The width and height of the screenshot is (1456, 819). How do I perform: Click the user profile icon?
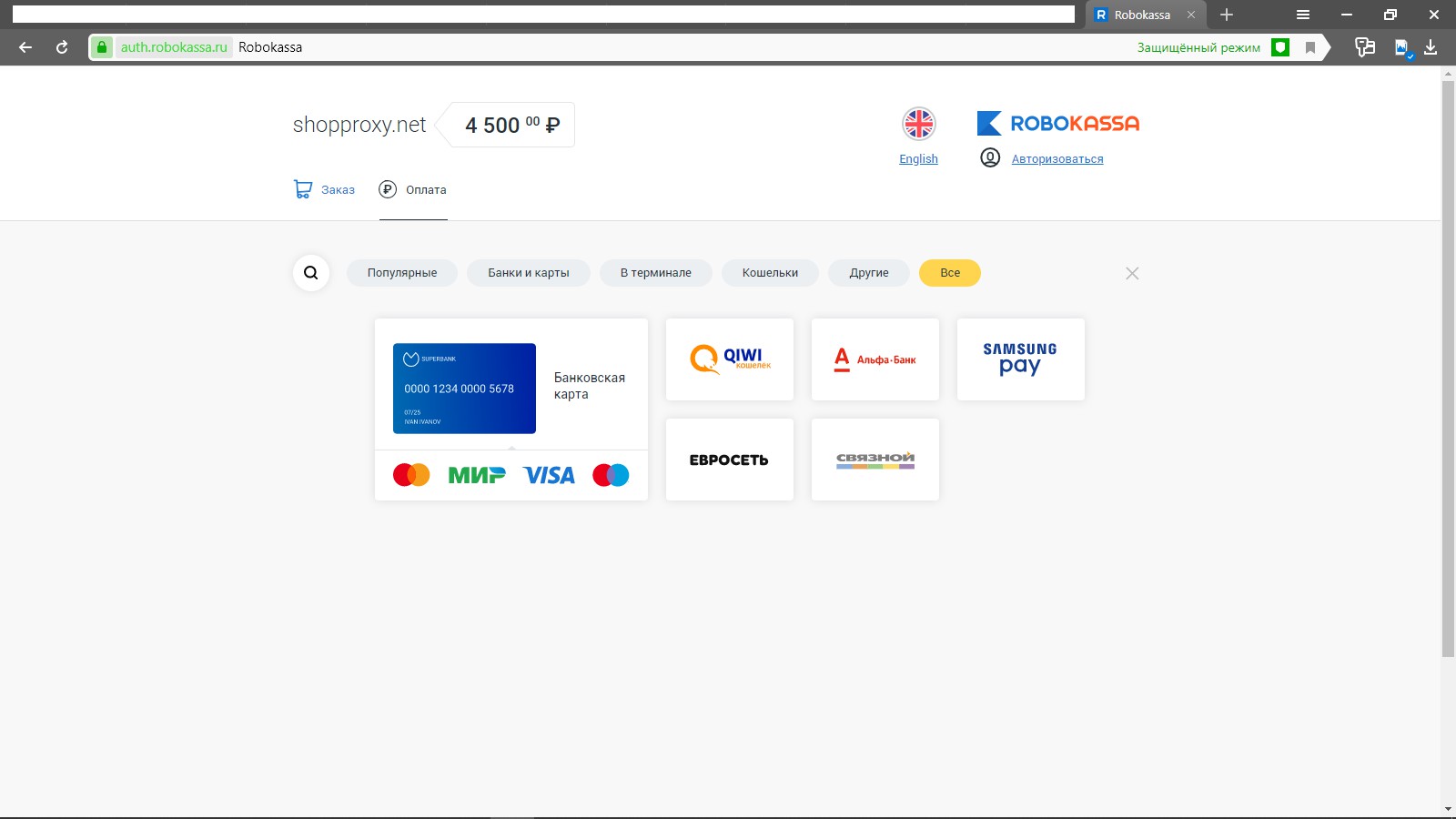pos(990,157)
